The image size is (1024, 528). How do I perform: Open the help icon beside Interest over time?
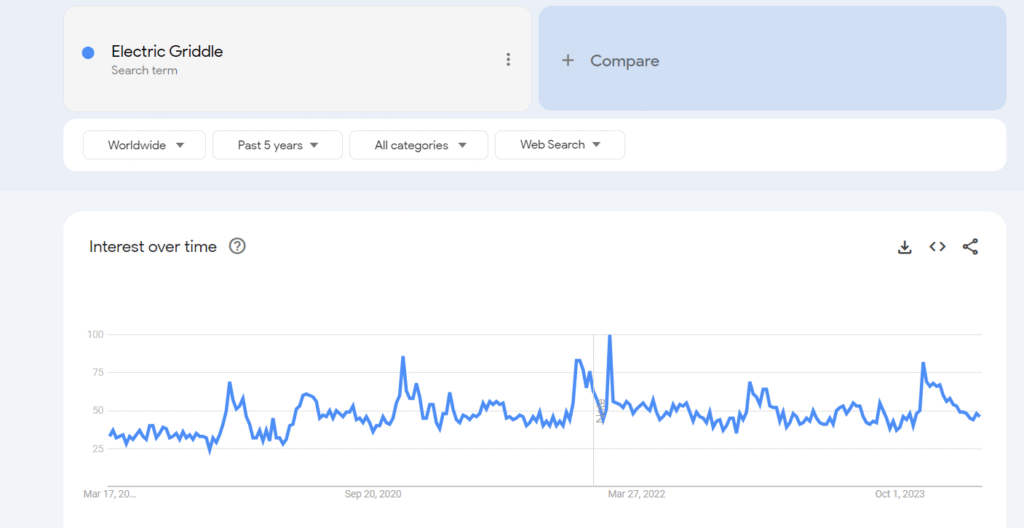point(237,246)
